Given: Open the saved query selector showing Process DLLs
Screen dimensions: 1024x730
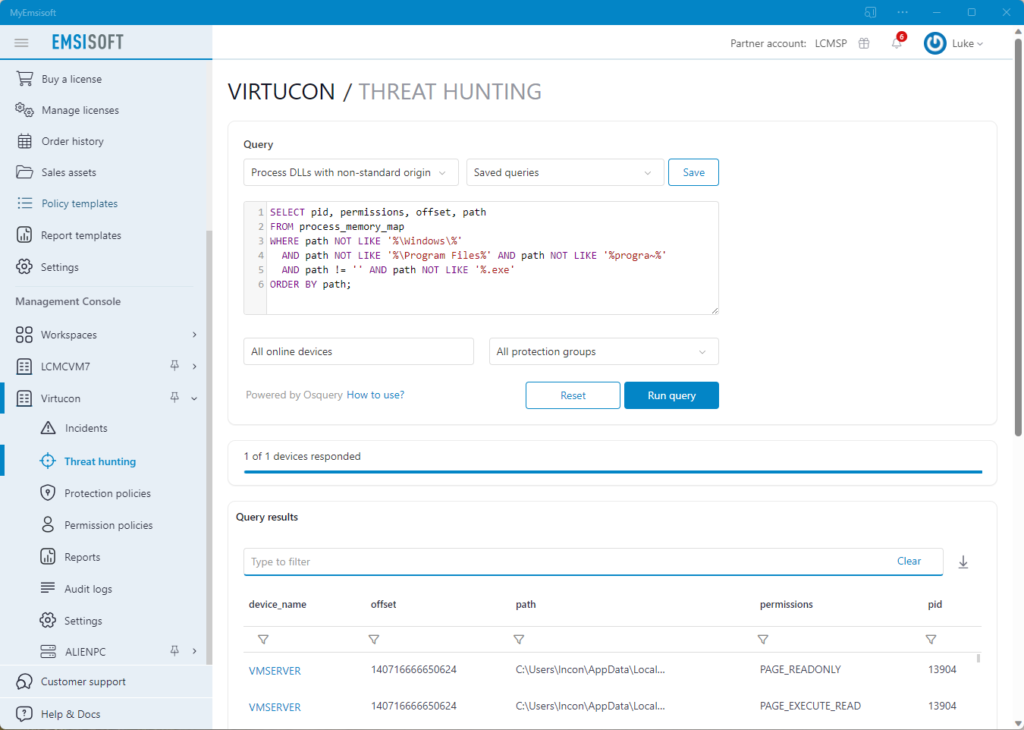Looking at the screenshot, I should pyautogui.click(x=350, y=172).
